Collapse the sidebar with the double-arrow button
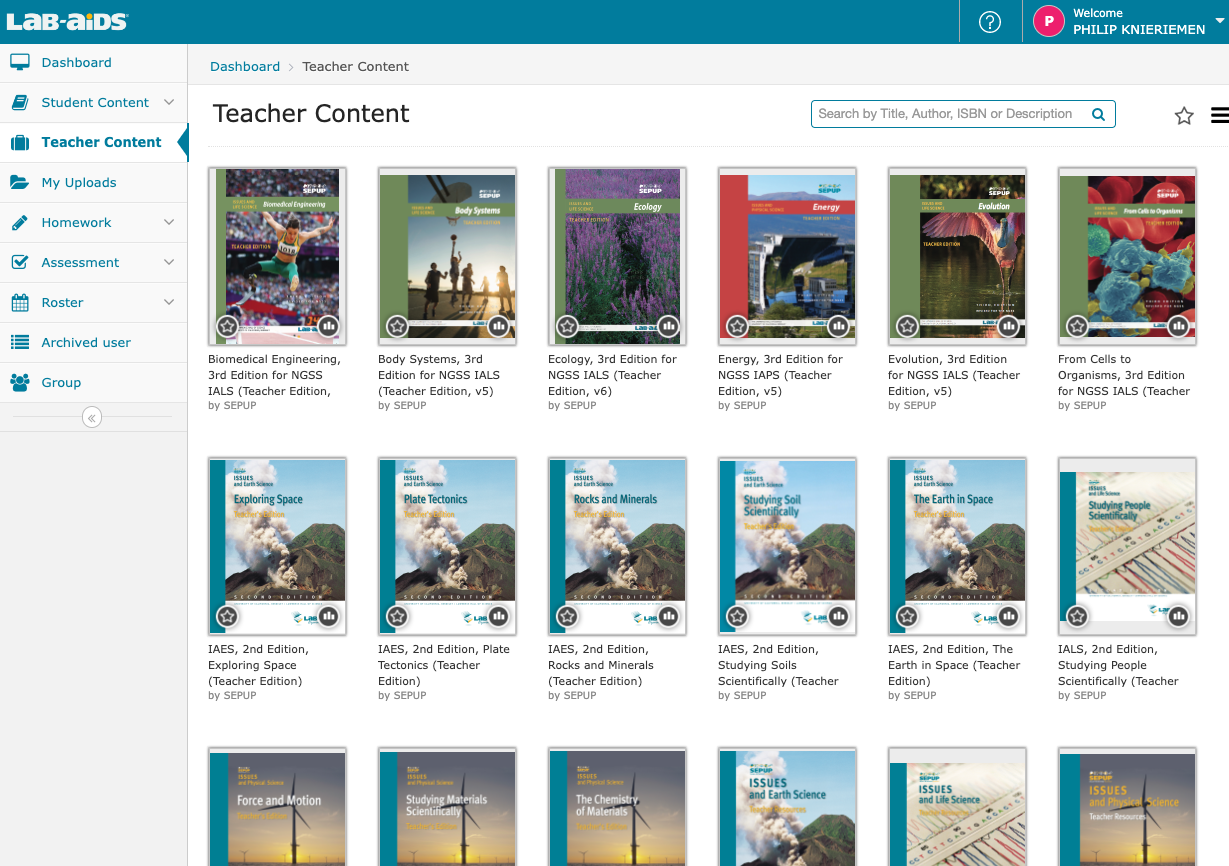1229x866 pixels. [x=92, y=417]
